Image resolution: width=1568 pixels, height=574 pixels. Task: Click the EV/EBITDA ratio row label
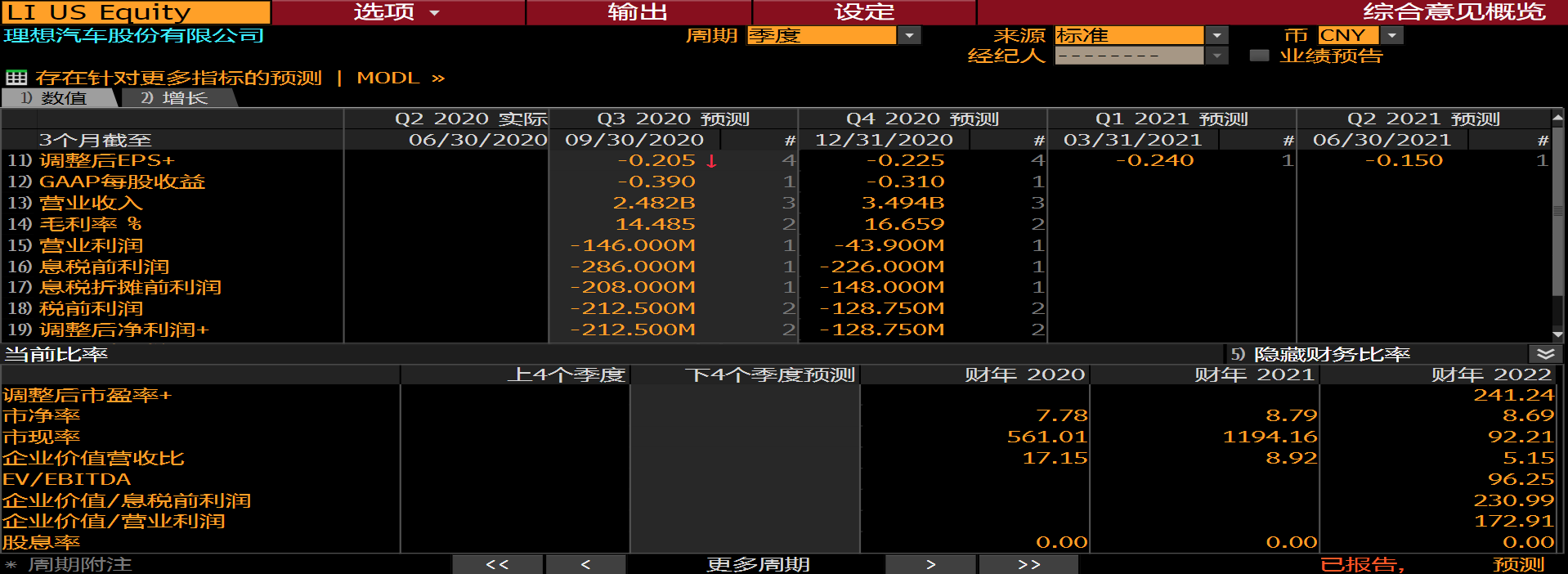66,479
